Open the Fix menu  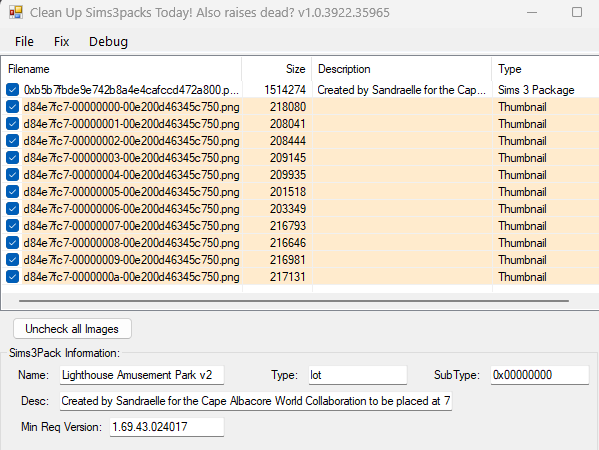[x=62, y=41]
